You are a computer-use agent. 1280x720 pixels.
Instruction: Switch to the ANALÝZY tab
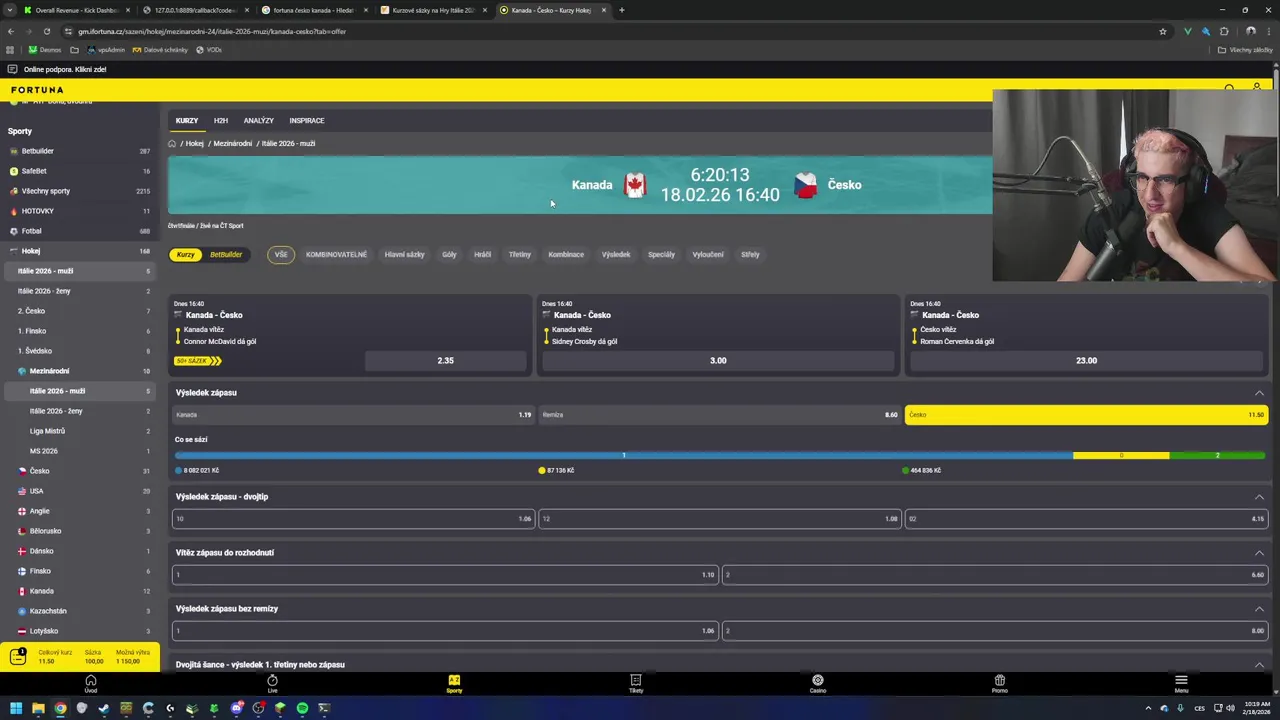258,121
